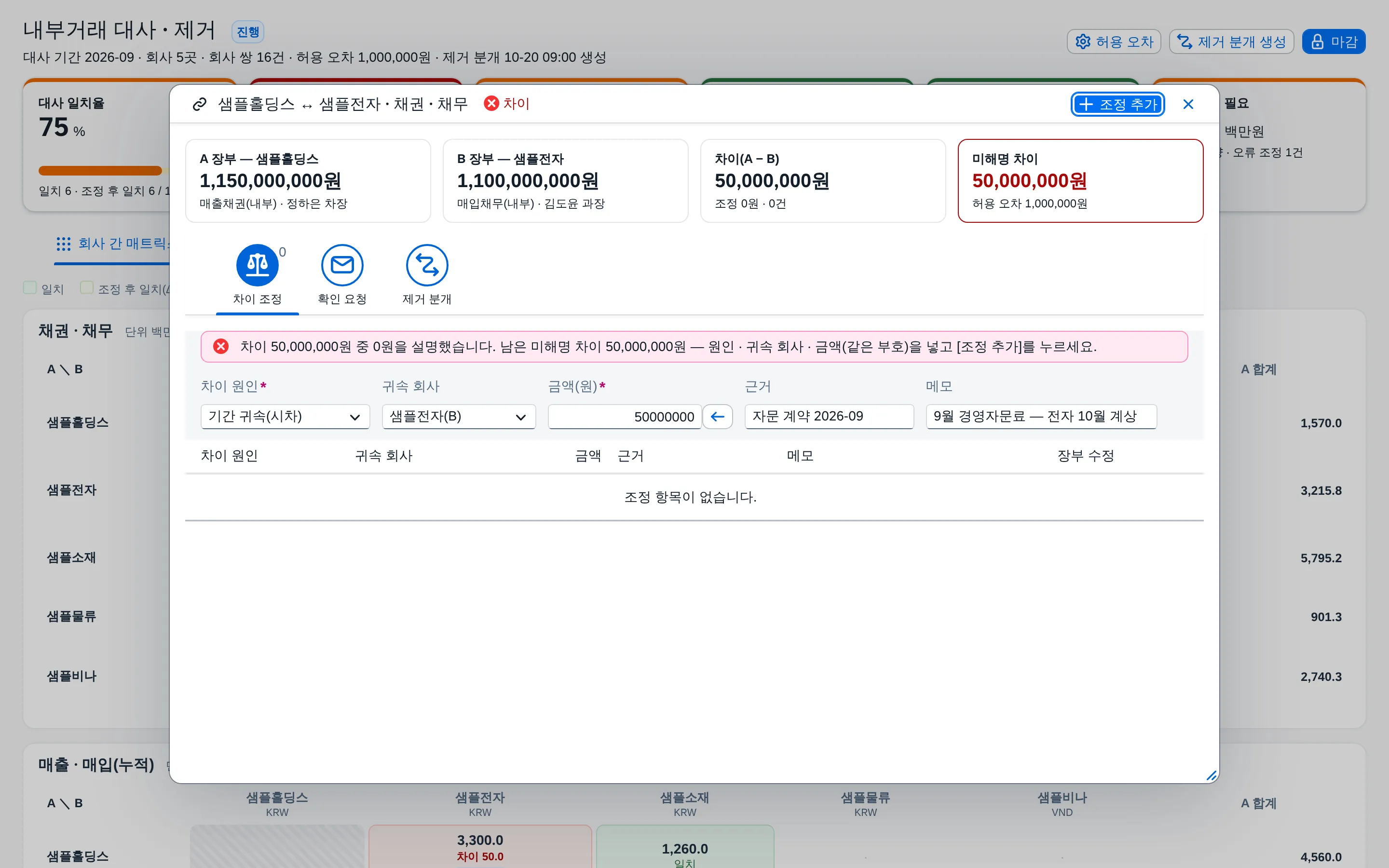1389x868 pixels.
Task: Click the 금액(원) input field
Action: pyautogui.click(x=625, y=416)
